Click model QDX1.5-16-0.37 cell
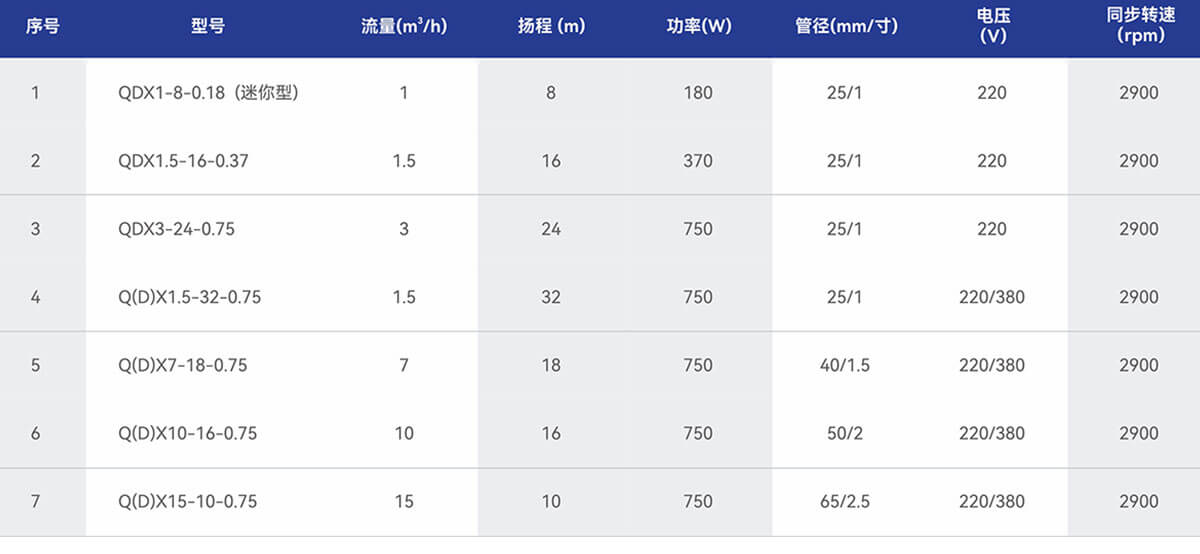 coord(183,161)
